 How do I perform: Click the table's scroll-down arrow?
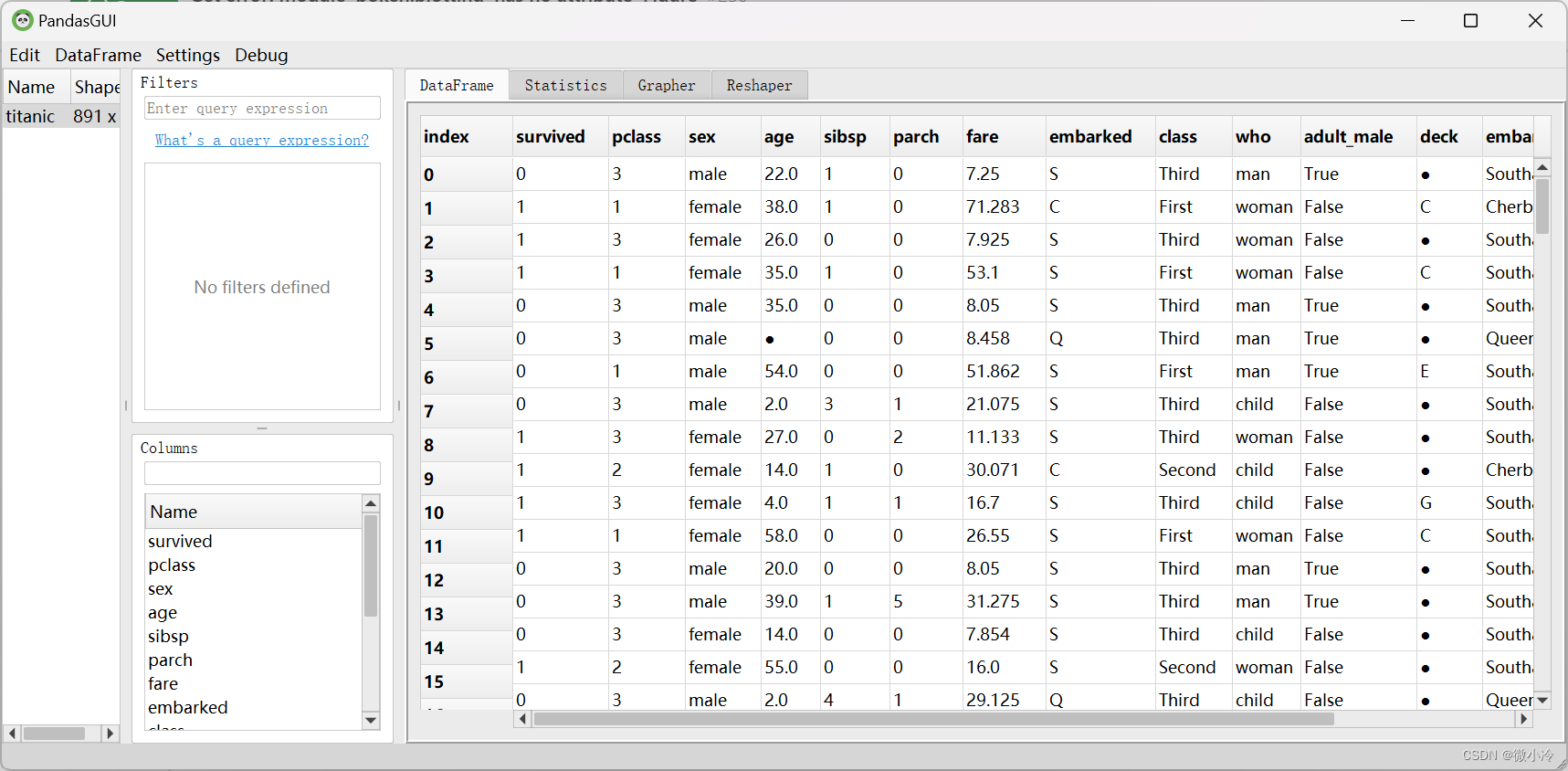tap(1542, 701)
